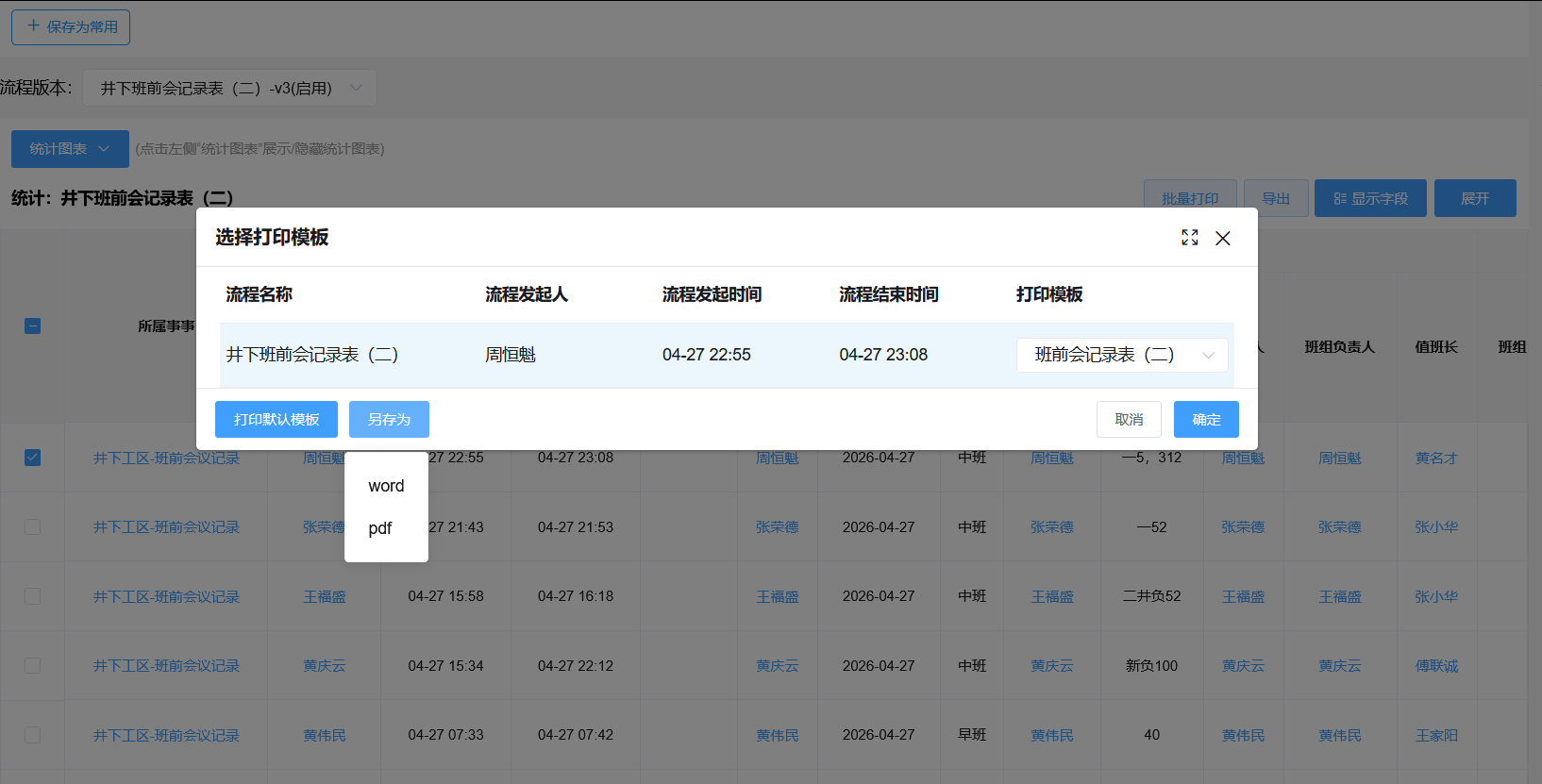Close the 选择打印模板 dialog
The height and width of the screenshot is (784, 1542).
click(1223, 238)
